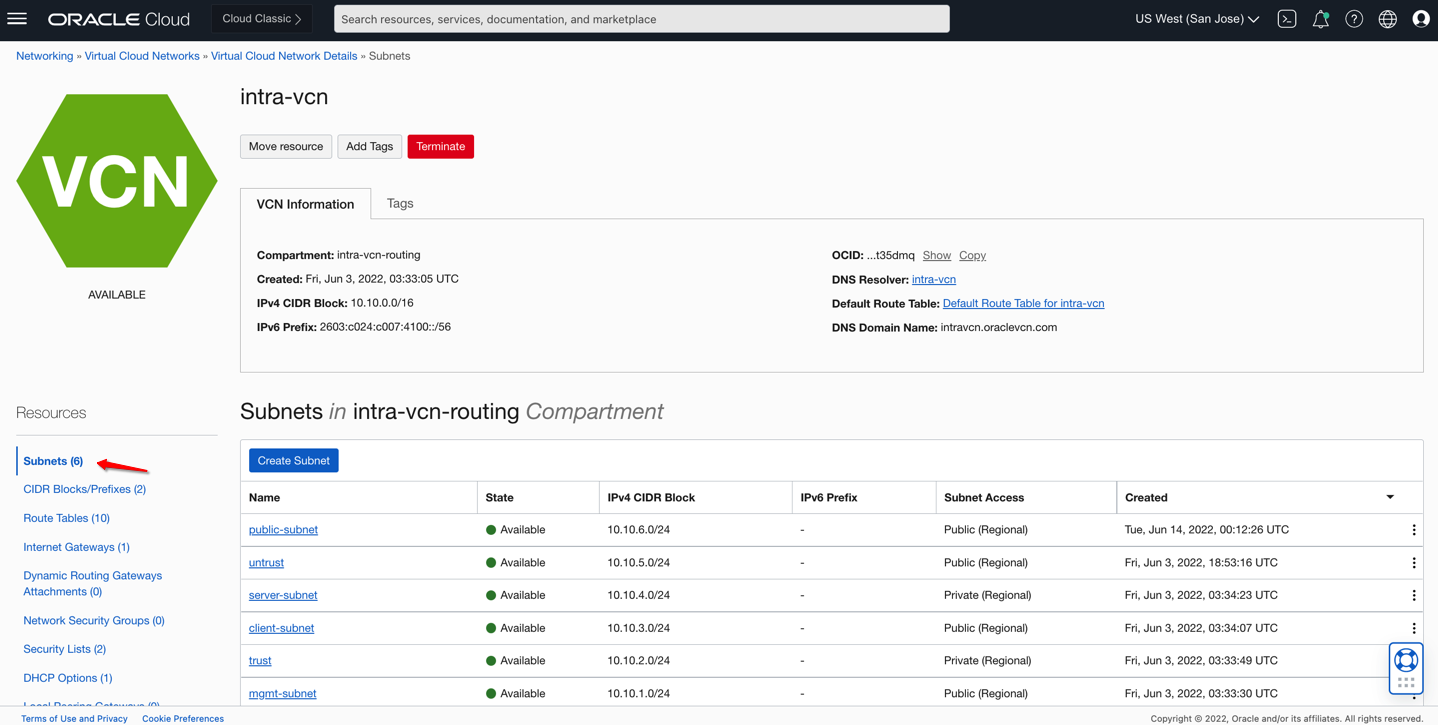Click the red Terminate button
Viewport: 1438px width, 725px height.
[x=440, y=146]
